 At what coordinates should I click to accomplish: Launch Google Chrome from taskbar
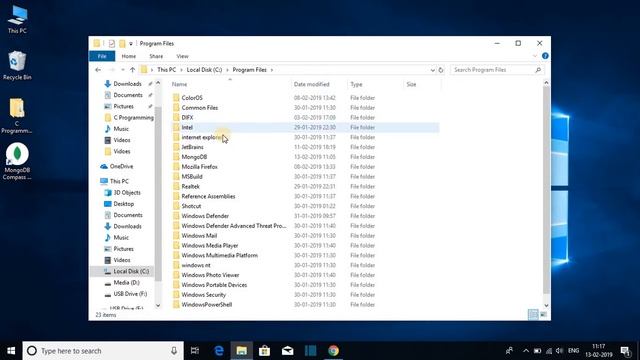[333, 351]
